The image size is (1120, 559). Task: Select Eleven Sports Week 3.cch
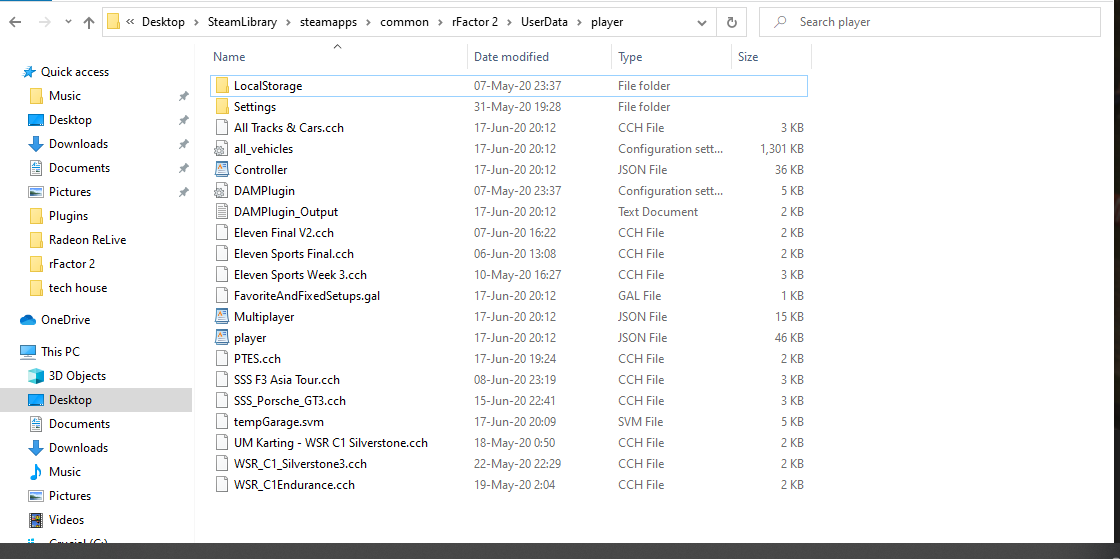coord(300,275)
